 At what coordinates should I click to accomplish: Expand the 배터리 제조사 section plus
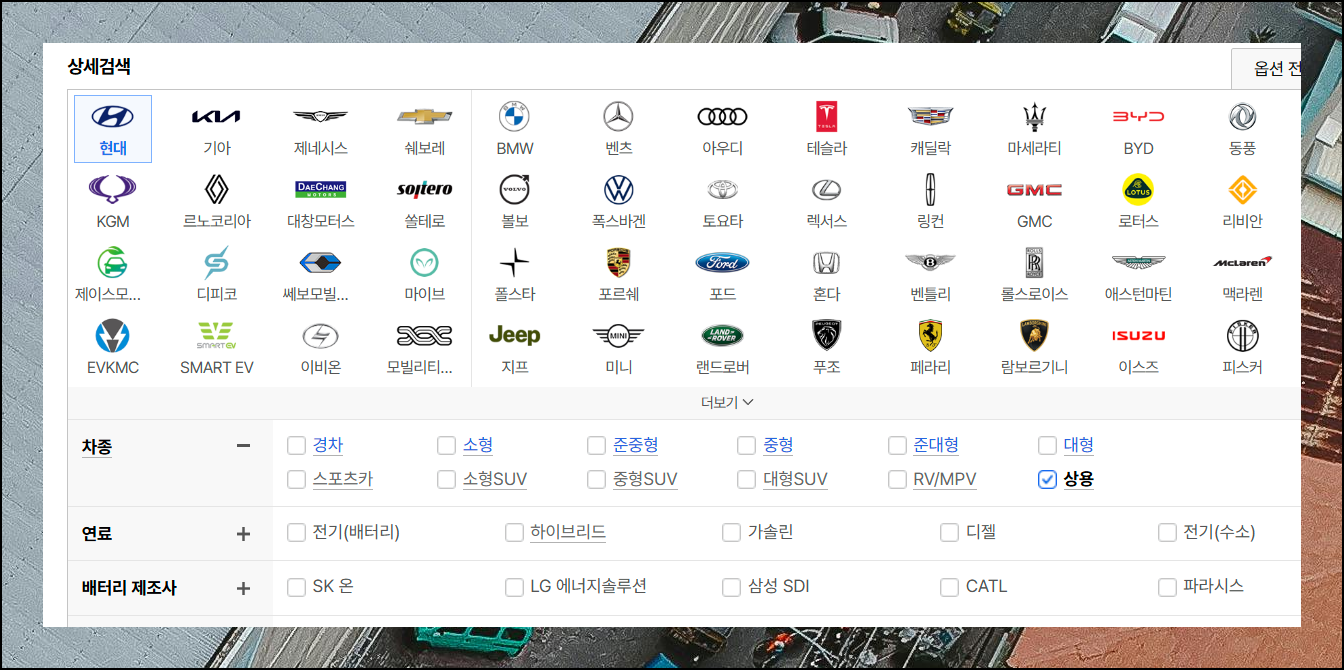point(243,588)
